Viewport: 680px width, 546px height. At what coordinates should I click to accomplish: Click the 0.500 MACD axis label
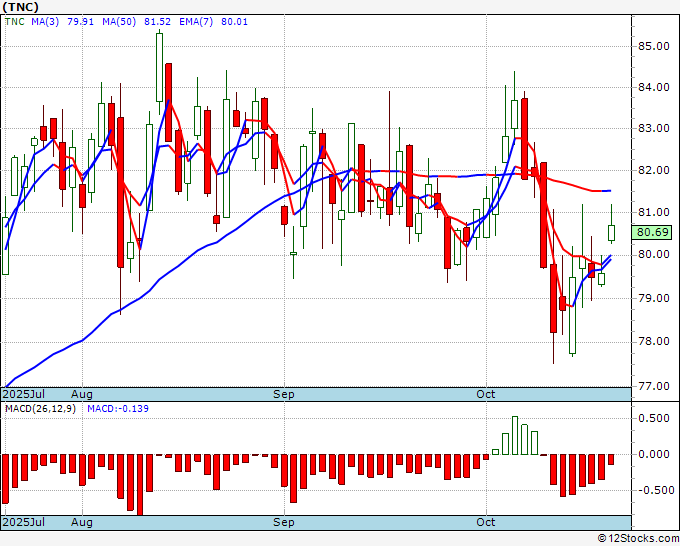[x=654, y=418]
